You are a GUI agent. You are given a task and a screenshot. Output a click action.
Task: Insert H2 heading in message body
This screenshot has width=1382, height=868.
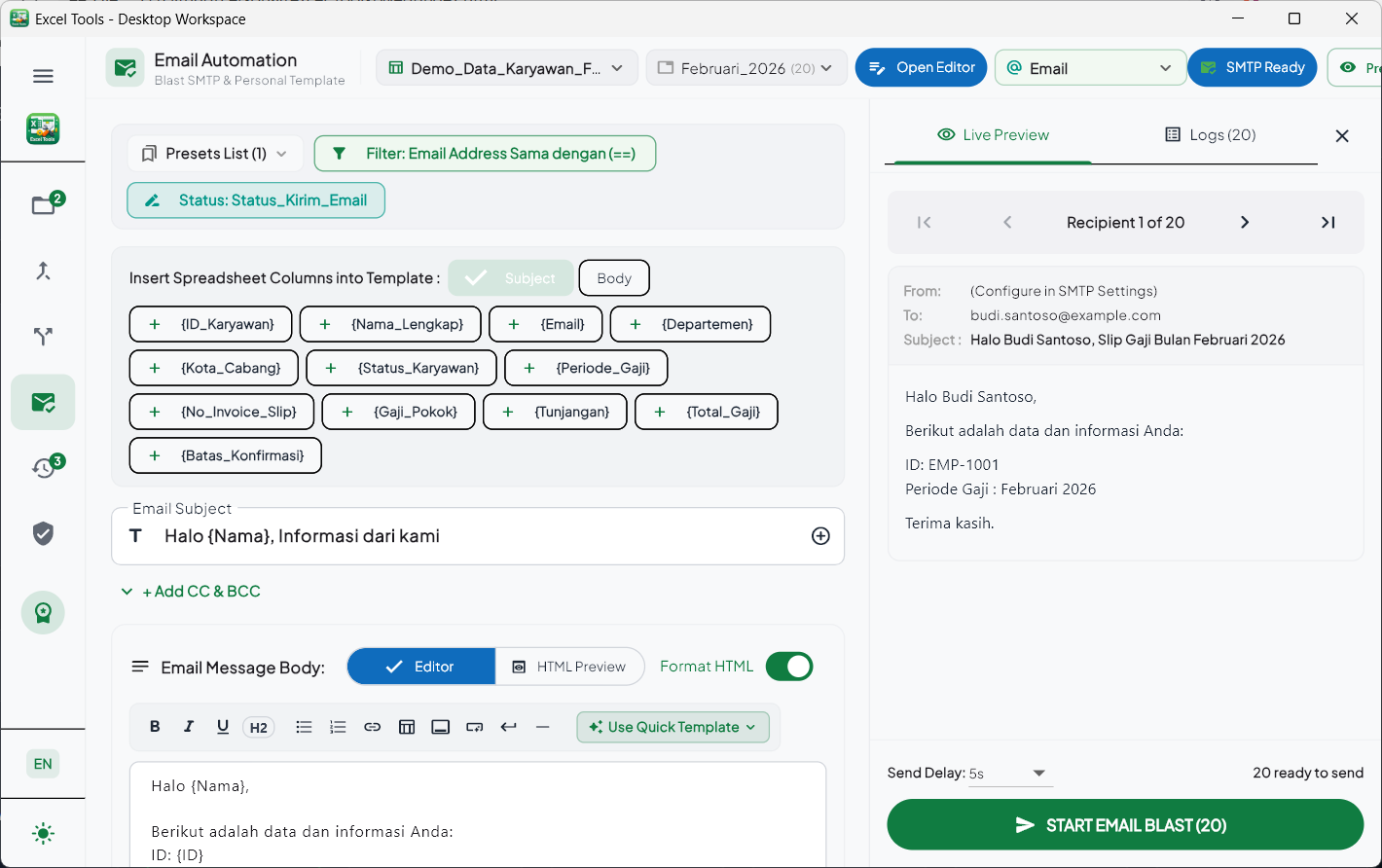click(x=258, y=727)
